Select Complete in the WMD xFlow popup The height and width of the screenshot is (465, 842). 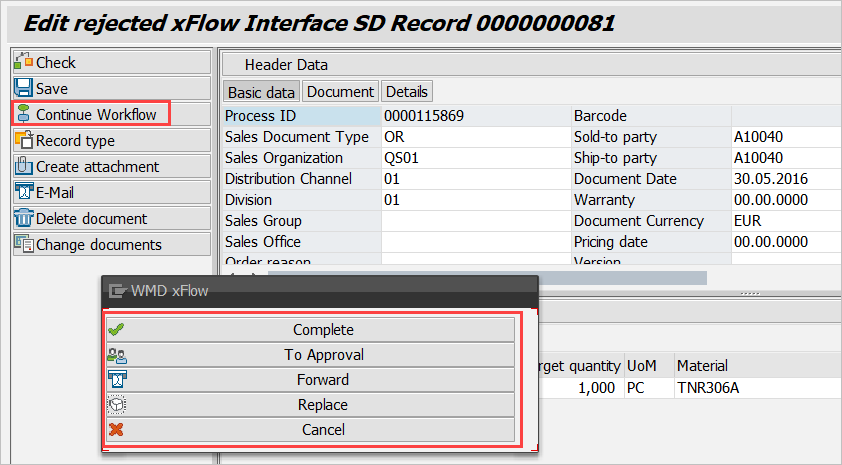pyautogui.click(x=322, y=330)
